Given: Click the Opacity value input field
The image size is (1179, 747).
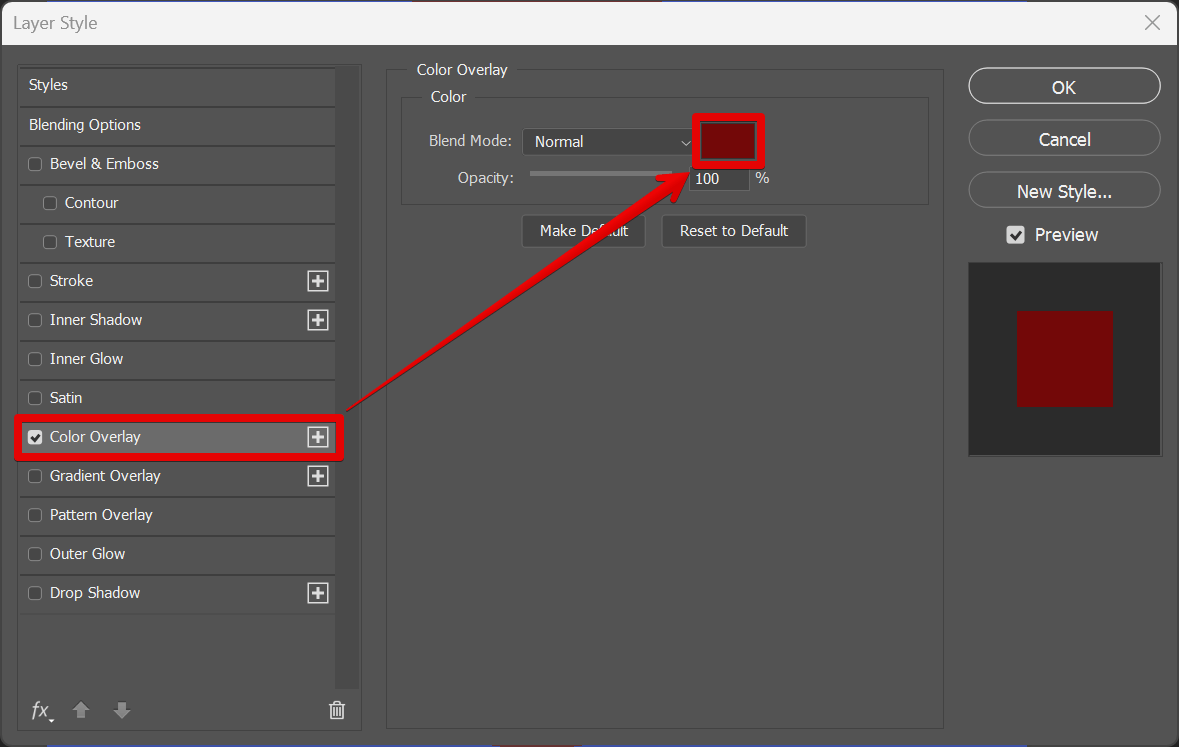Looking at the screenshot, I should [x=718, y=178].
